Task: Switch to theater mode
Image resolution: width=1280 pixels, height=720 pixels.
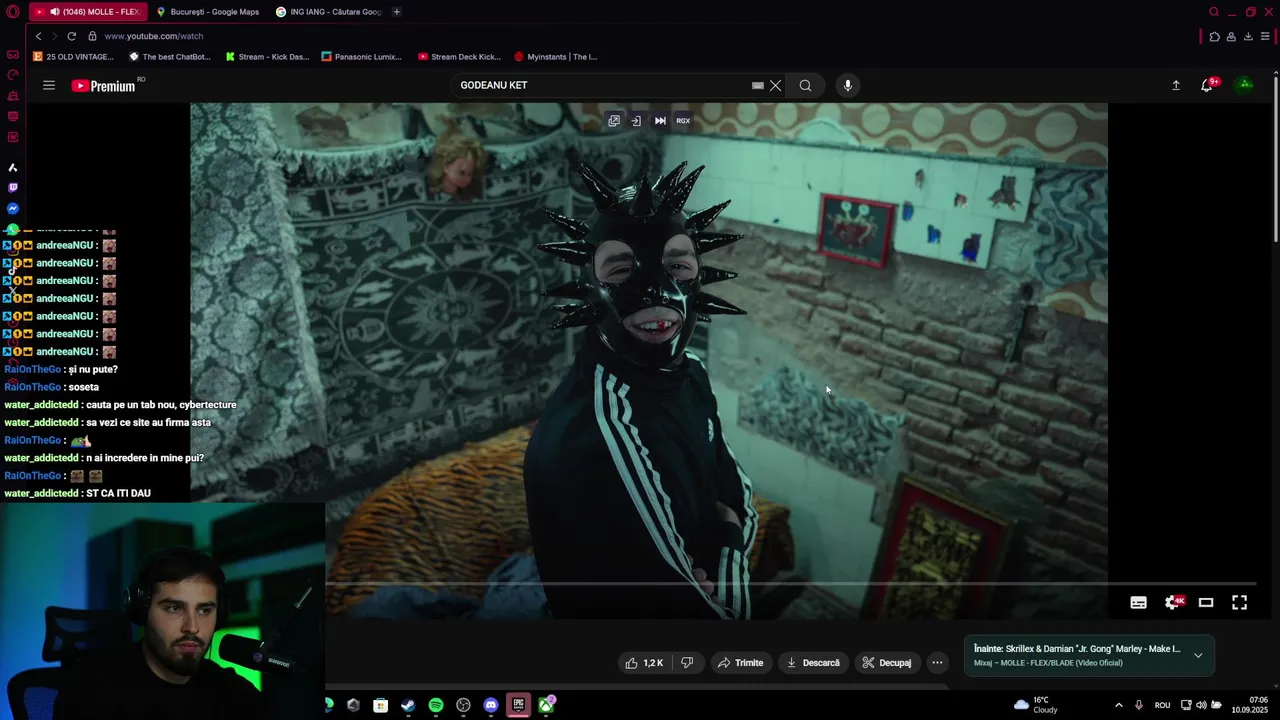Action: click(1206, 602)
